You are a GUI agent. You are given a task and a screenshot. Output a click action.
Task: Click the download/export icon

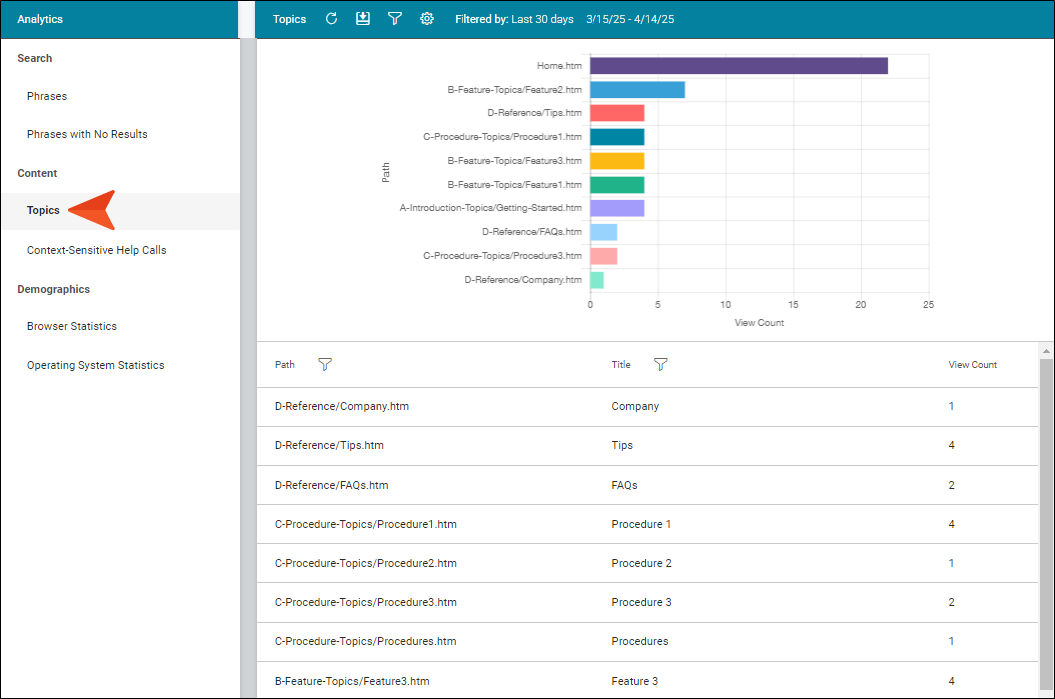[x=363, y=19]
